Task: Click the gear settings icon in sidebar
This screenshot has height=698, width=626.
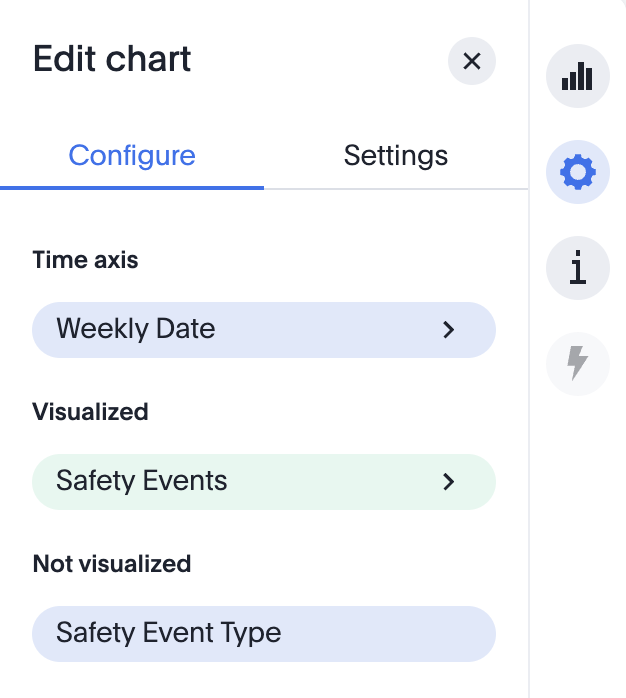Action: tap(577, 173)
